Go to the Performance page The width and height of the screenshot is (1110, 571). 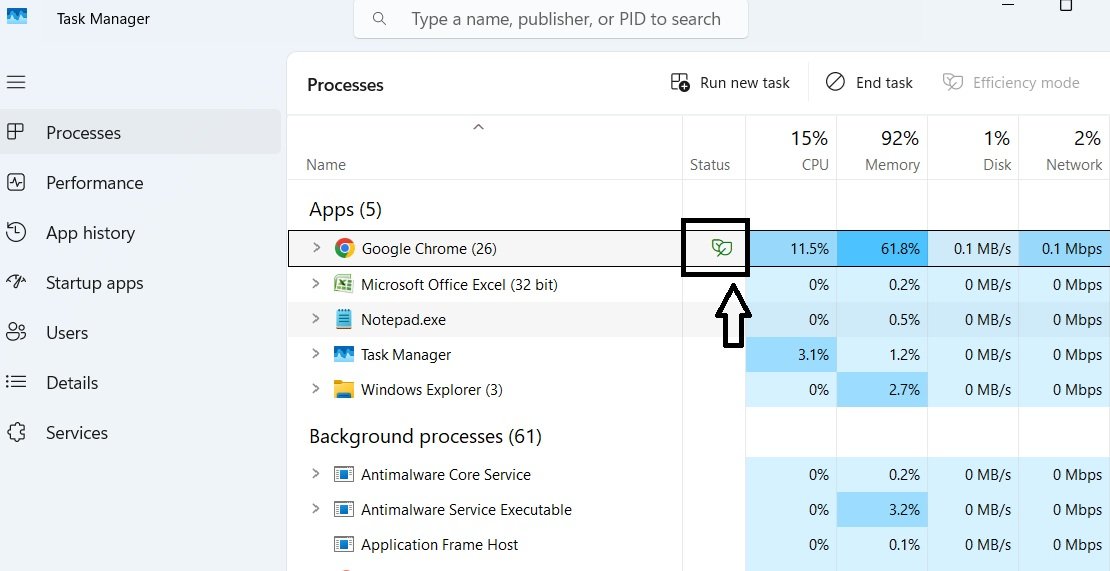(140, 183)
